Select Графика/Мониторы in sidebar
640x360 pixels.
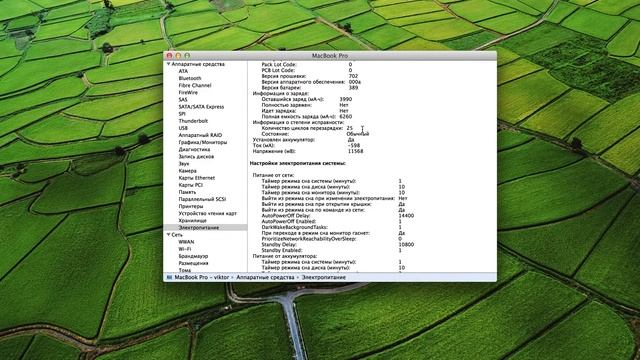(x=202, y=142)
